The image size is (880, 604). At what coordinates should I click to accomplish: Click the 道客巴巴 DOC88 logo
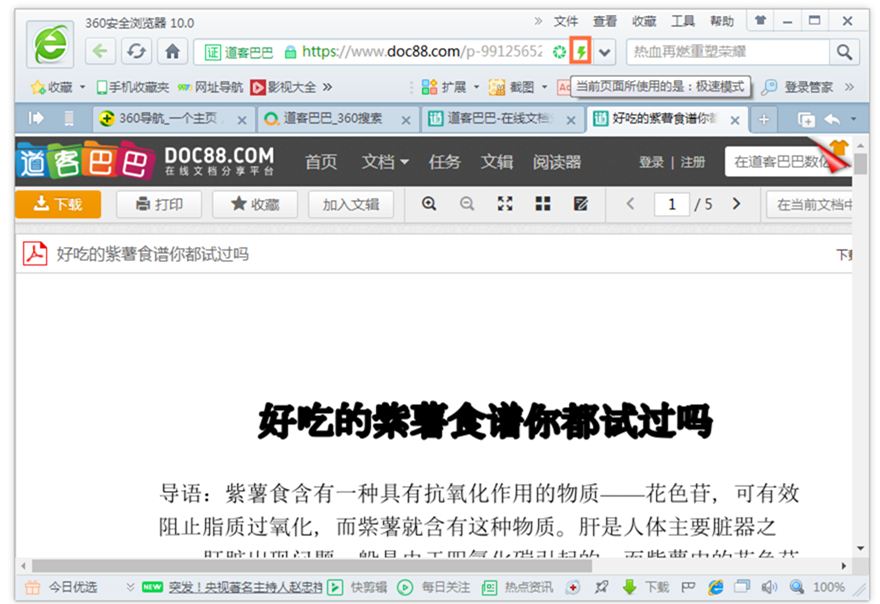145,161
